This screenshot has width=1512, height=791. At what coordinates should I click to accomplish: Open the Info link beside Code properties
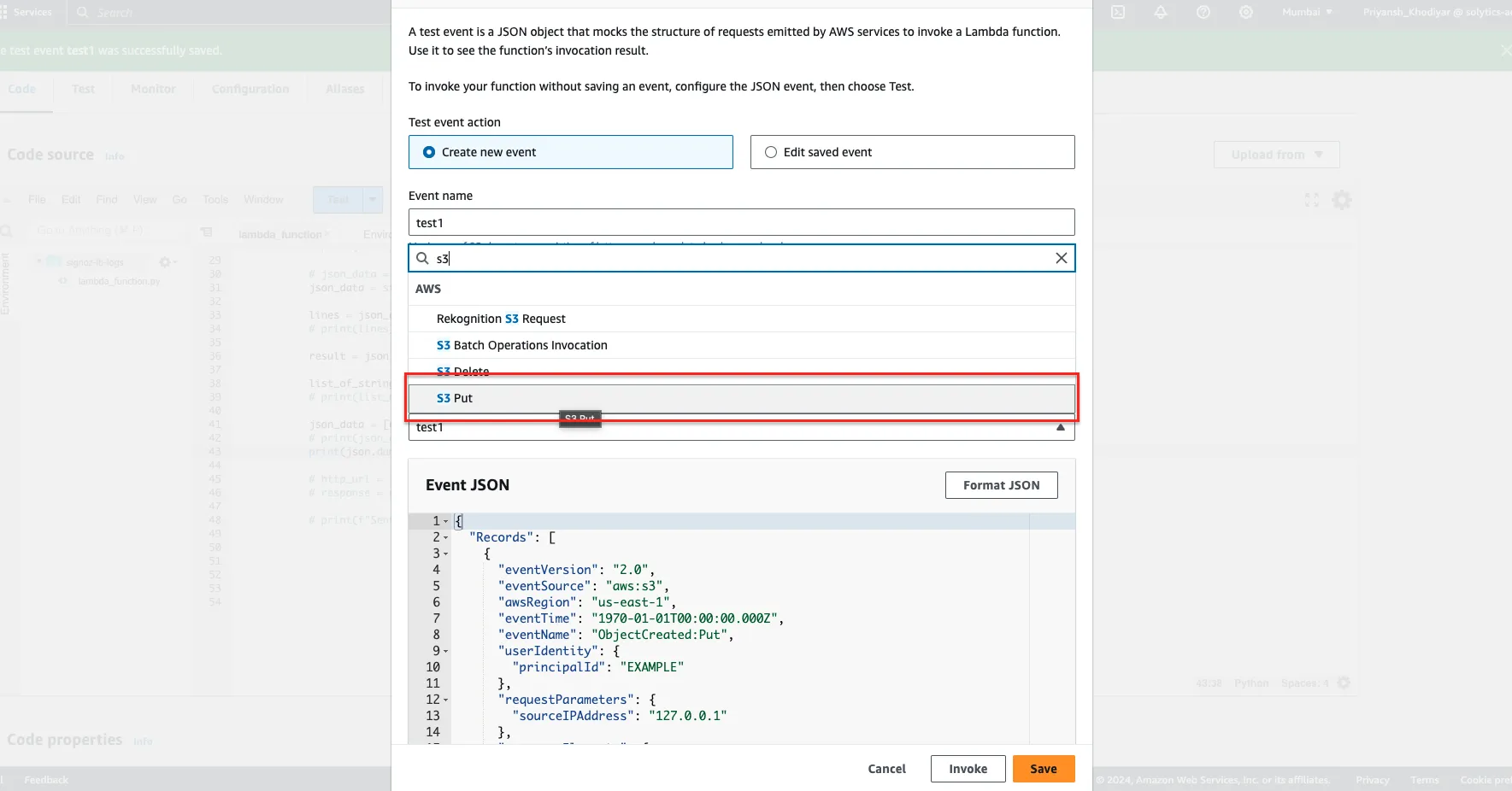(143, 741)
